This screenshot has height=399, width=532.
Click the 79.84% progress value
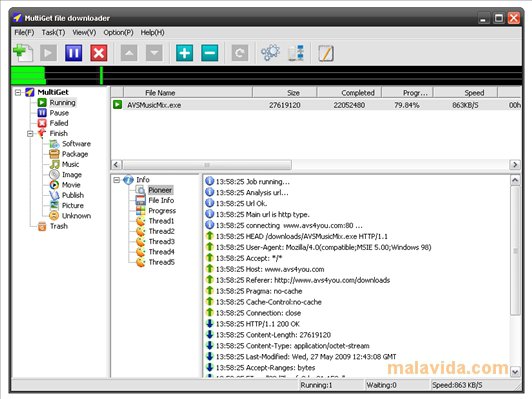[x=406, y=105]
